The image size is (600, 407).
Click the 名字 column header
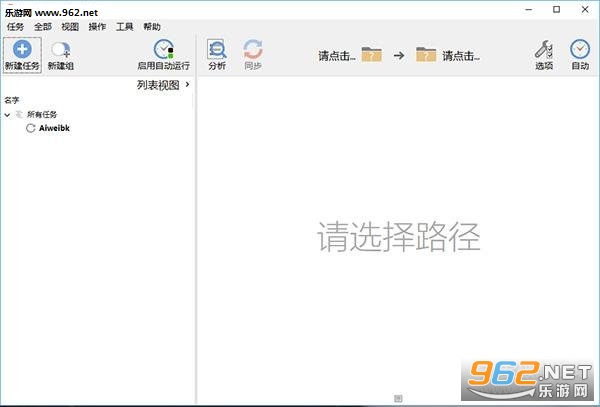pyautogui.click(x=11, y=100)
